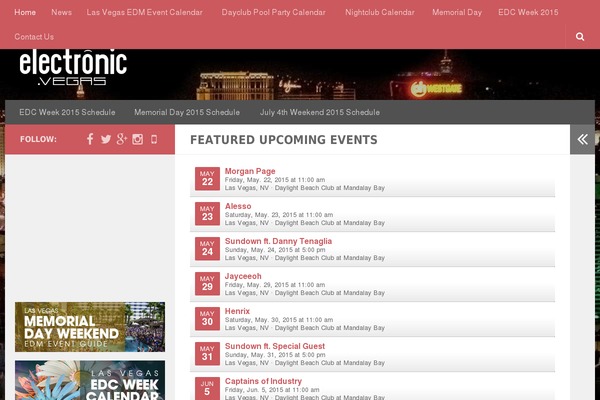Click the May 24 date badge
The height and width of the screenshot is (400, 600).
[207, 248]
